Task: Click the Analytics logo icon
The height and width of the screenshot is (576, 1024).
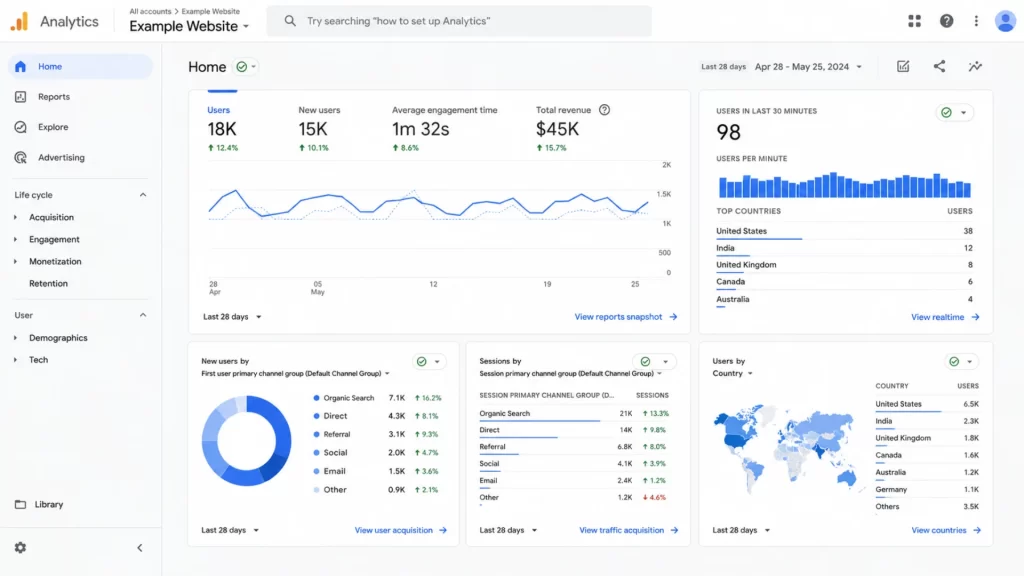Action: [x=20, y=21]
